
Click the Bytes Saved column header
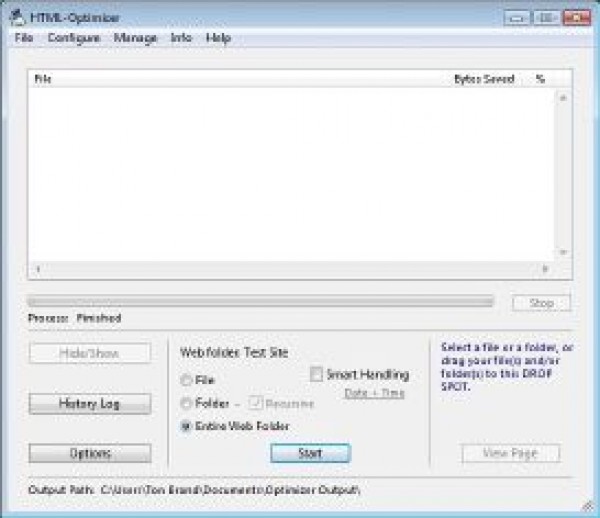click(484, 79)
